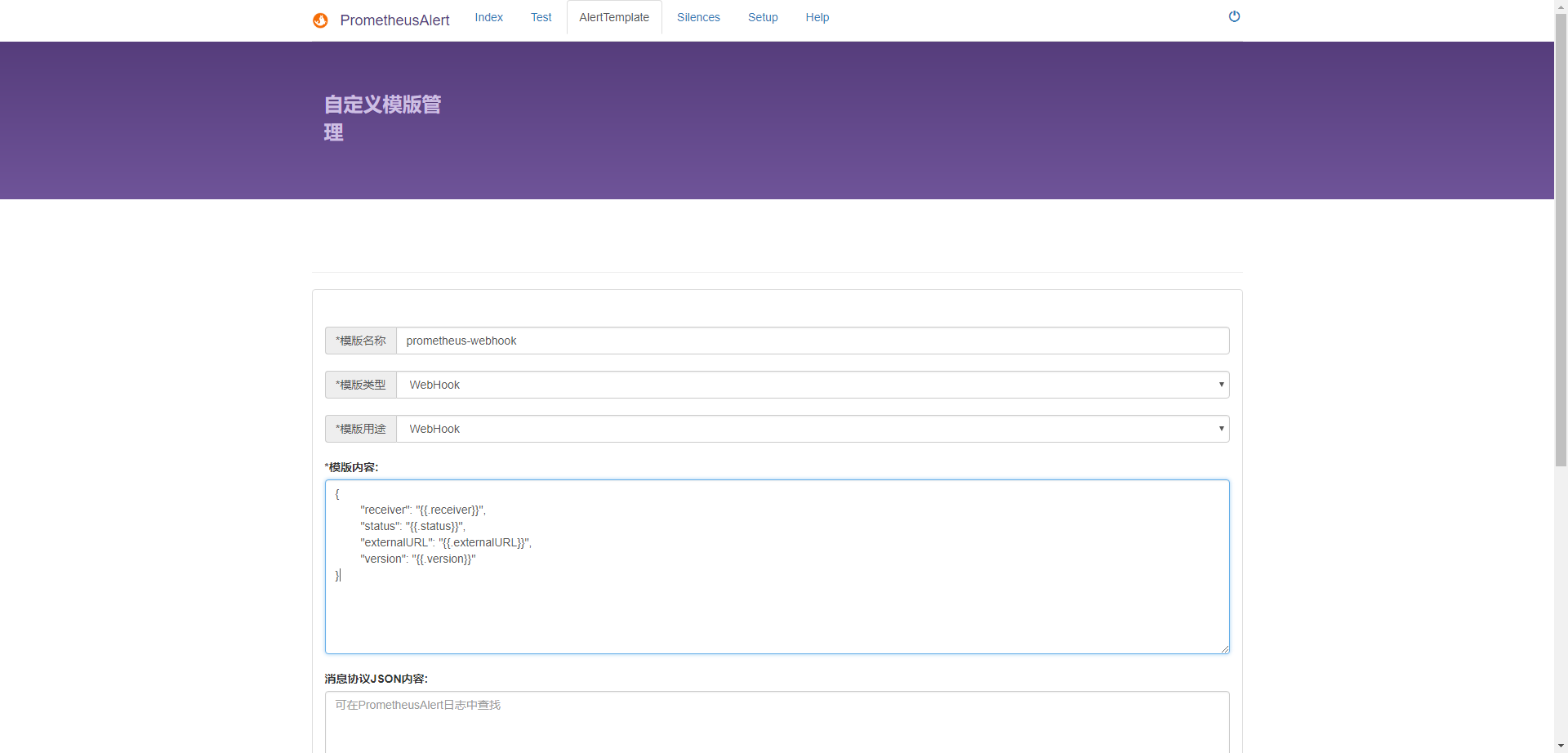This screenshot has height=753, width=1568.
Task: Click the PrometheusAlert flame logo icon
Action: pos(320,20)
